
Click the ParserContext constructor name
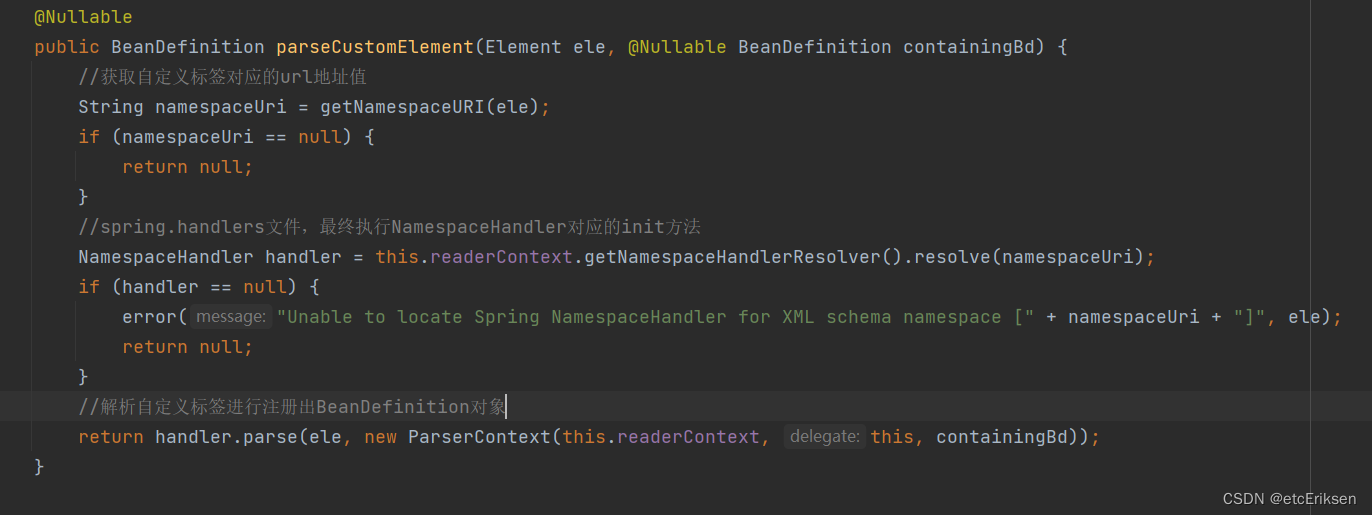pyautogui.click(x=479, y=437)
